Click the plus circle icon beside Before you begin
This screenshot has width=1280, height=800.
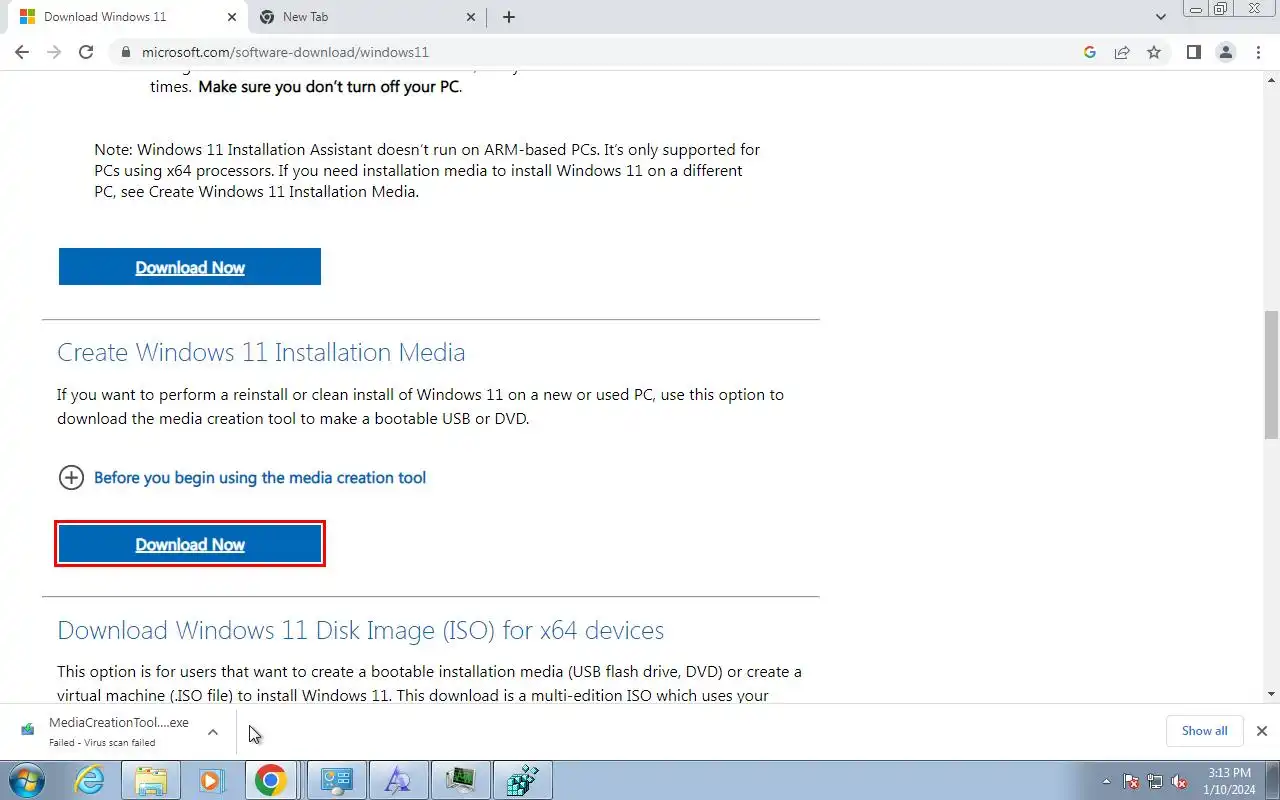[x=71, y=478]
